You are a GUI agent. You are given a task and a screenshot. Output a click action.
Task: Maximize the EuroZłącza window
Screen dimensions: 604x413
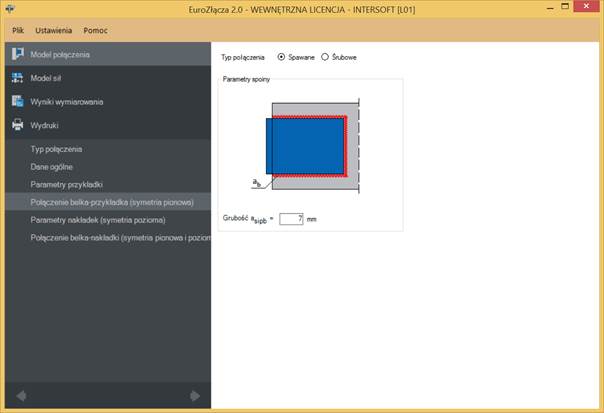565,7
